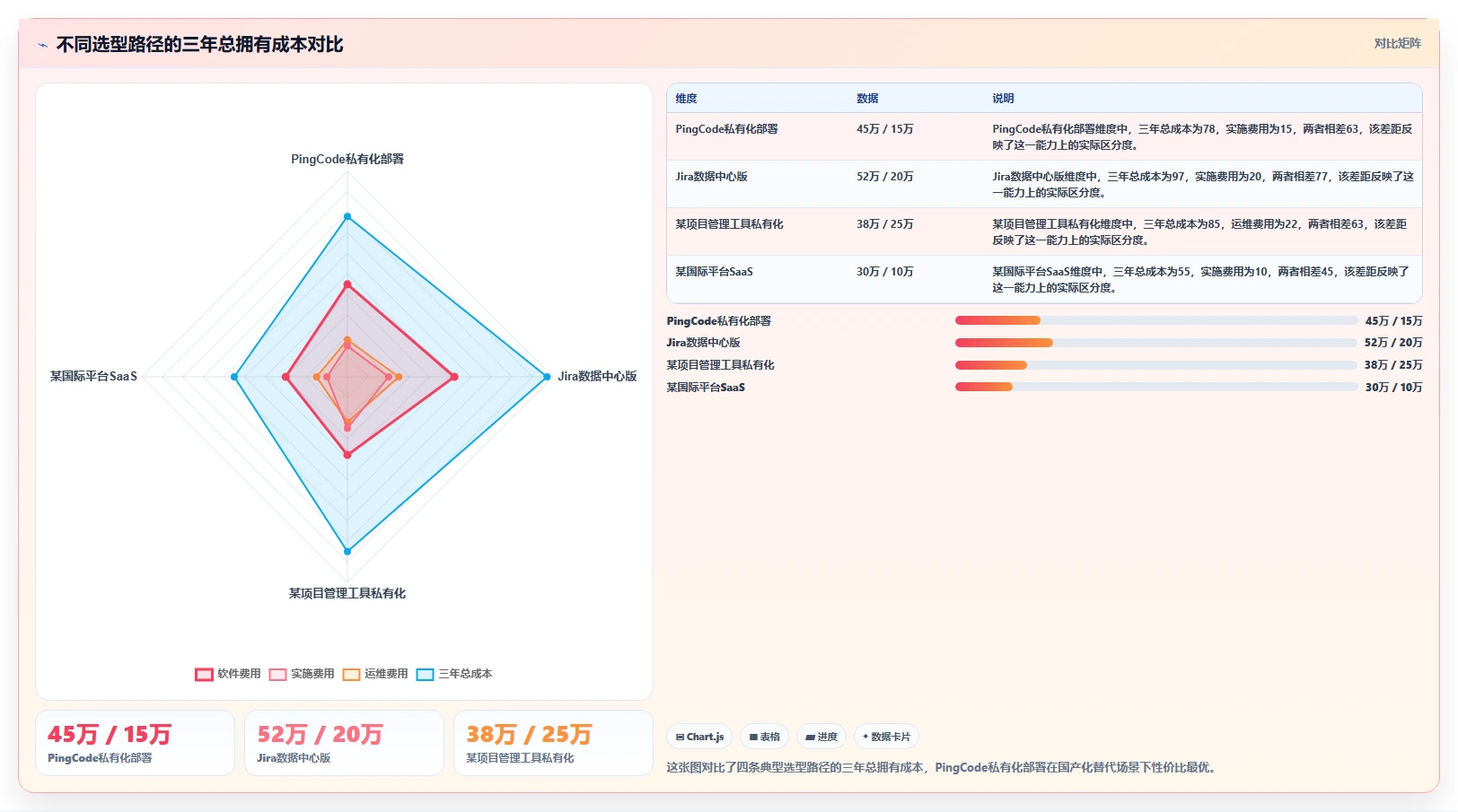The image size is (1458, 812).
Task: Select 某项目管理工具私有化 in the table's 维度 column
Action: click(729, 224)
